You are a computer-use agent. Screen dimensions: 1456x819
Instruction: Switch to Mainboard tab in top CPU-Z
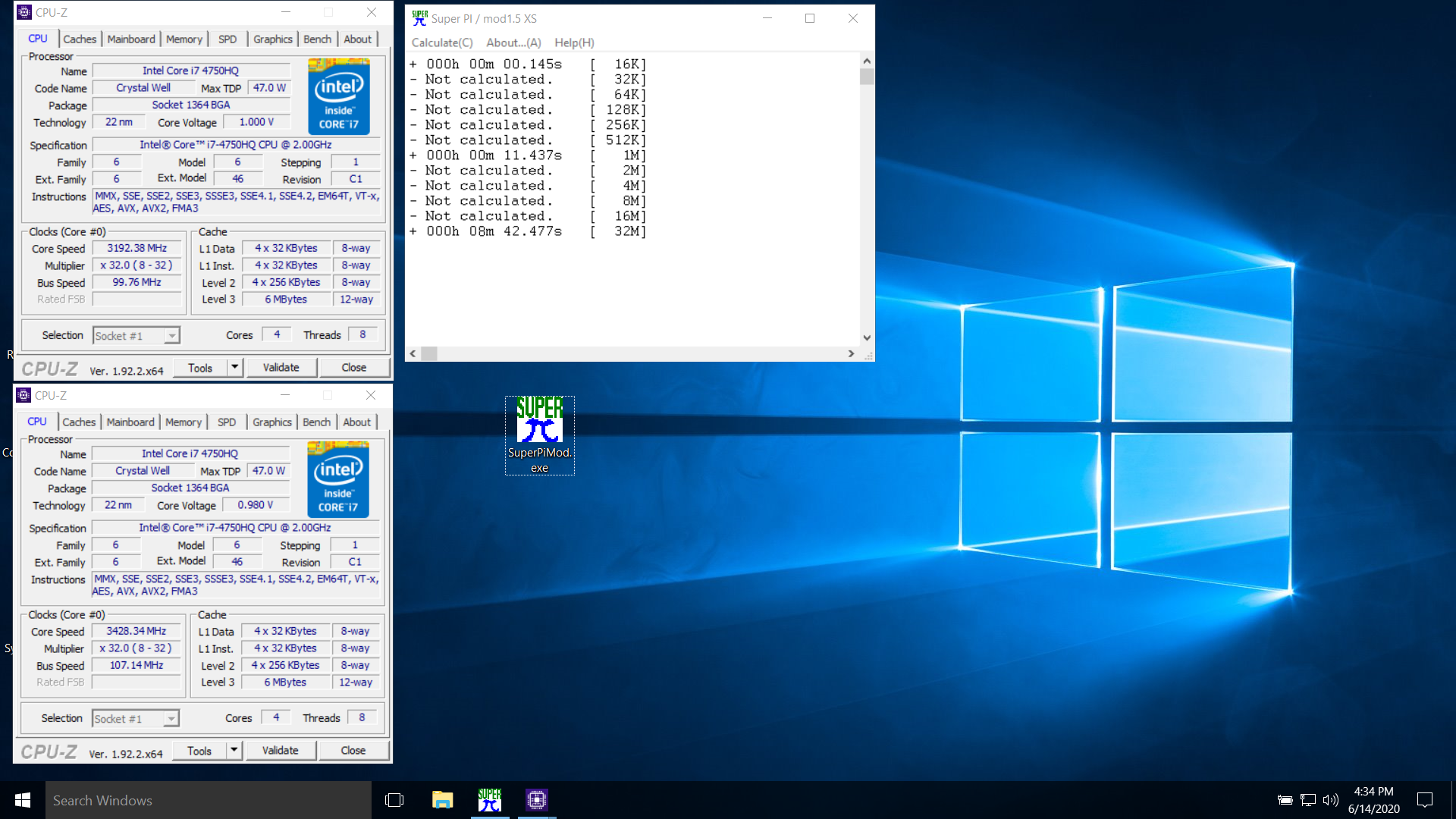[131, 39]
